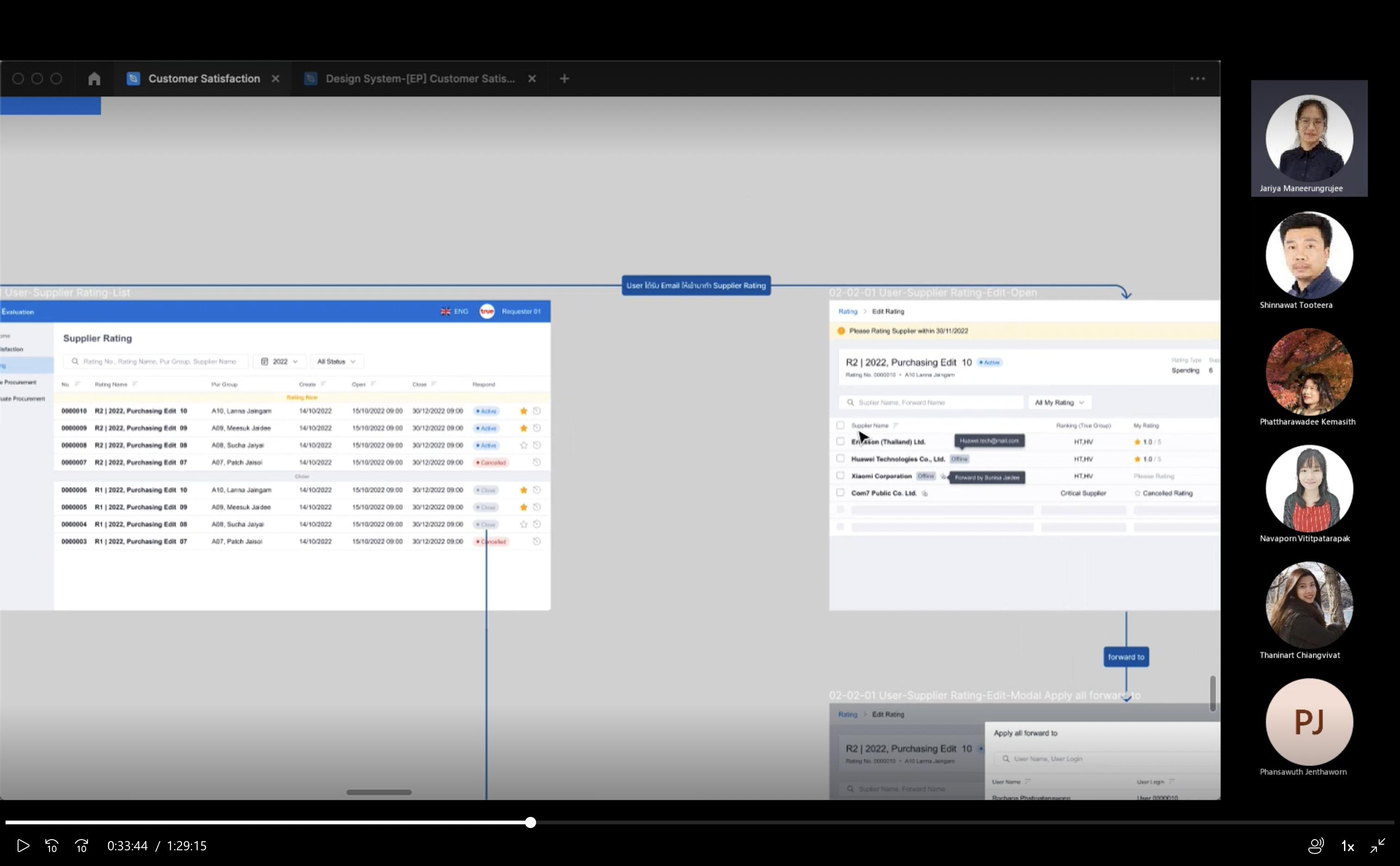Image resolution: width=1400 pixels, height=866 pixels.
Task: Toggle the star for rating 0000006
Action: click(x=523, y=489)
